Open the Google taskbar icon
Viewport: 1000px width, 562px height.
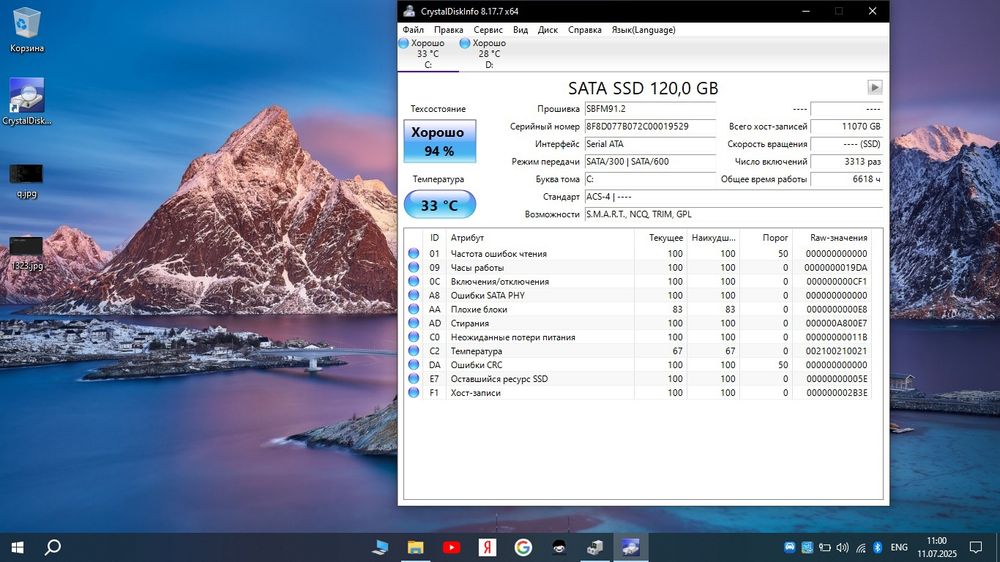(x=523, y=547)
